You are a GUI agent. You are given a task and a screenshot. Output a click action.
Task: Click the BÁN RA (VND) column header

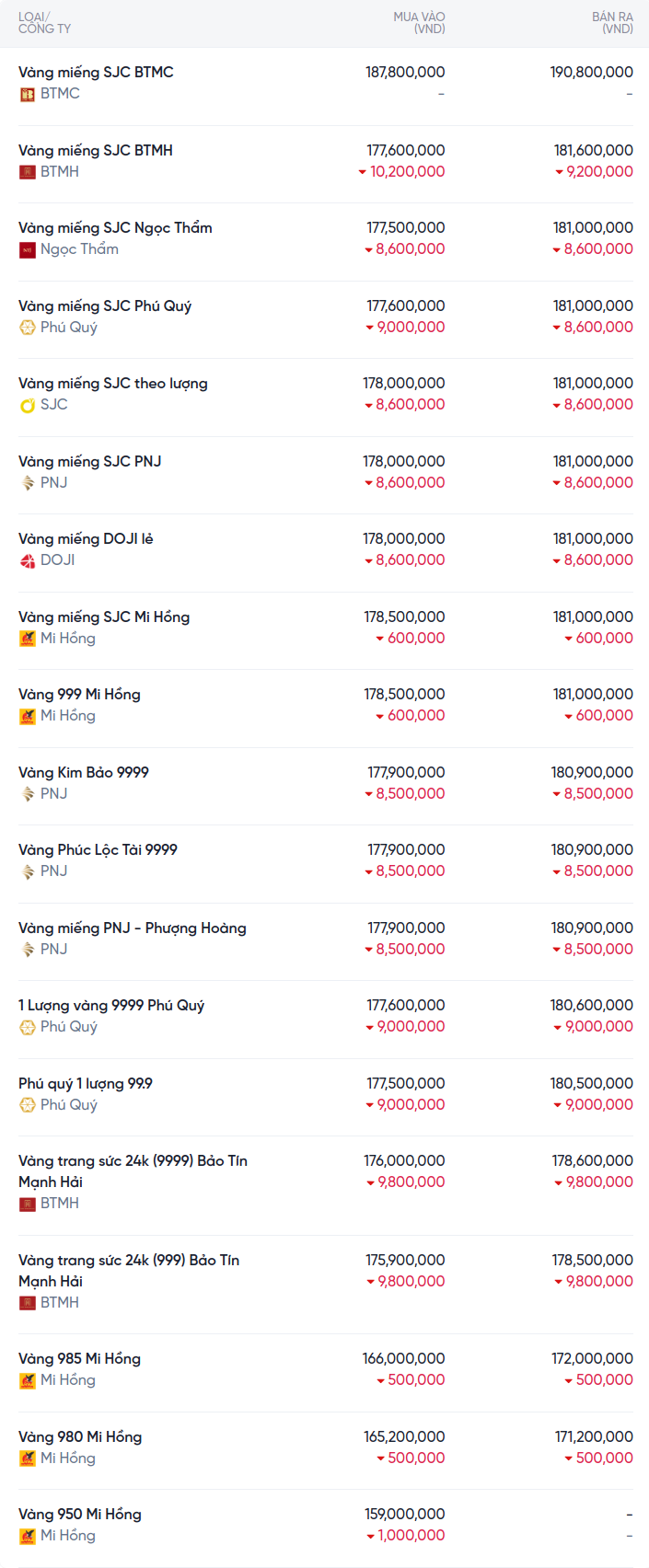612,23
